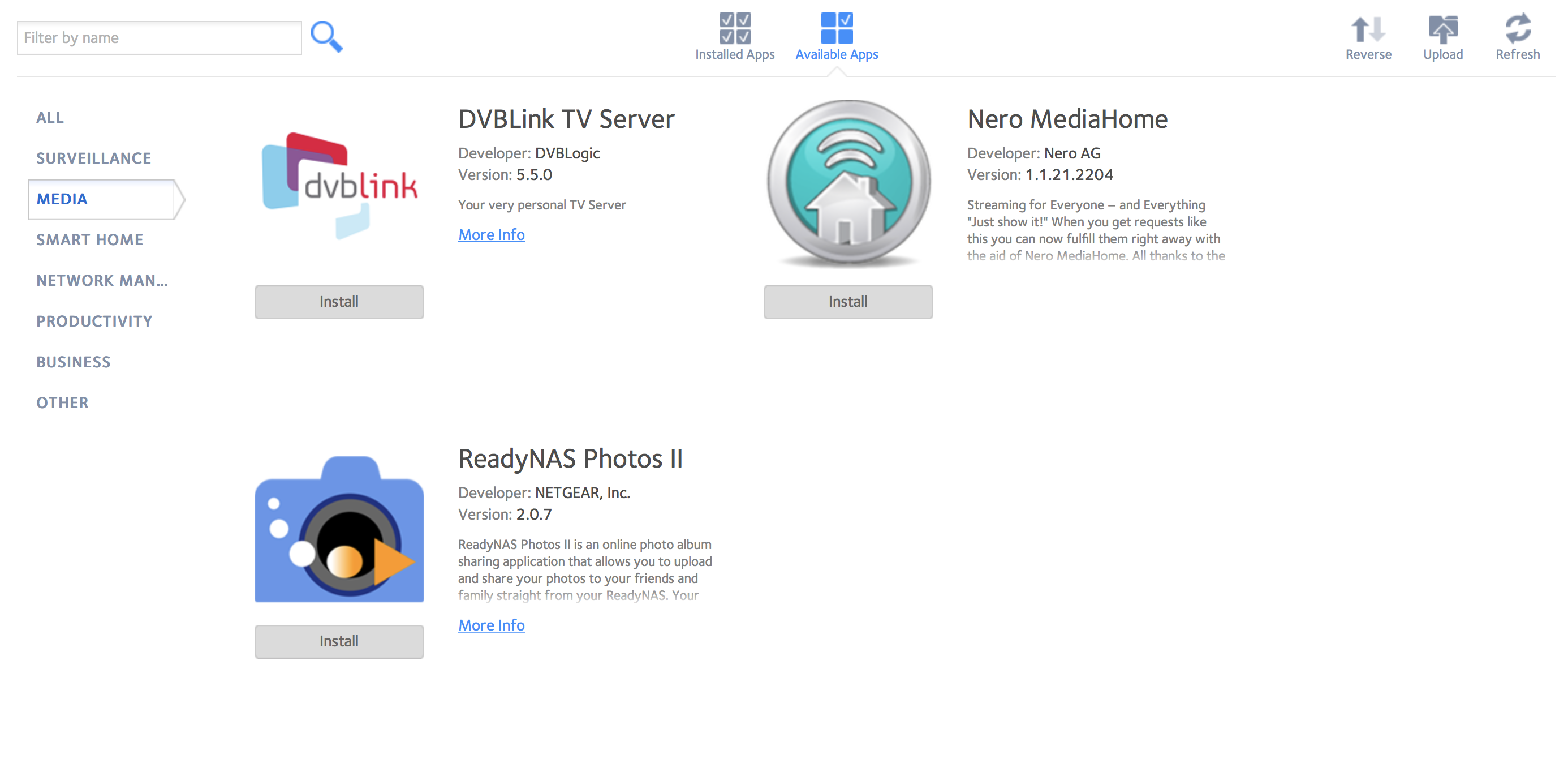Open the SMART HOME category
Viewport: 1568px width, 763px height.
coord(89,240)
